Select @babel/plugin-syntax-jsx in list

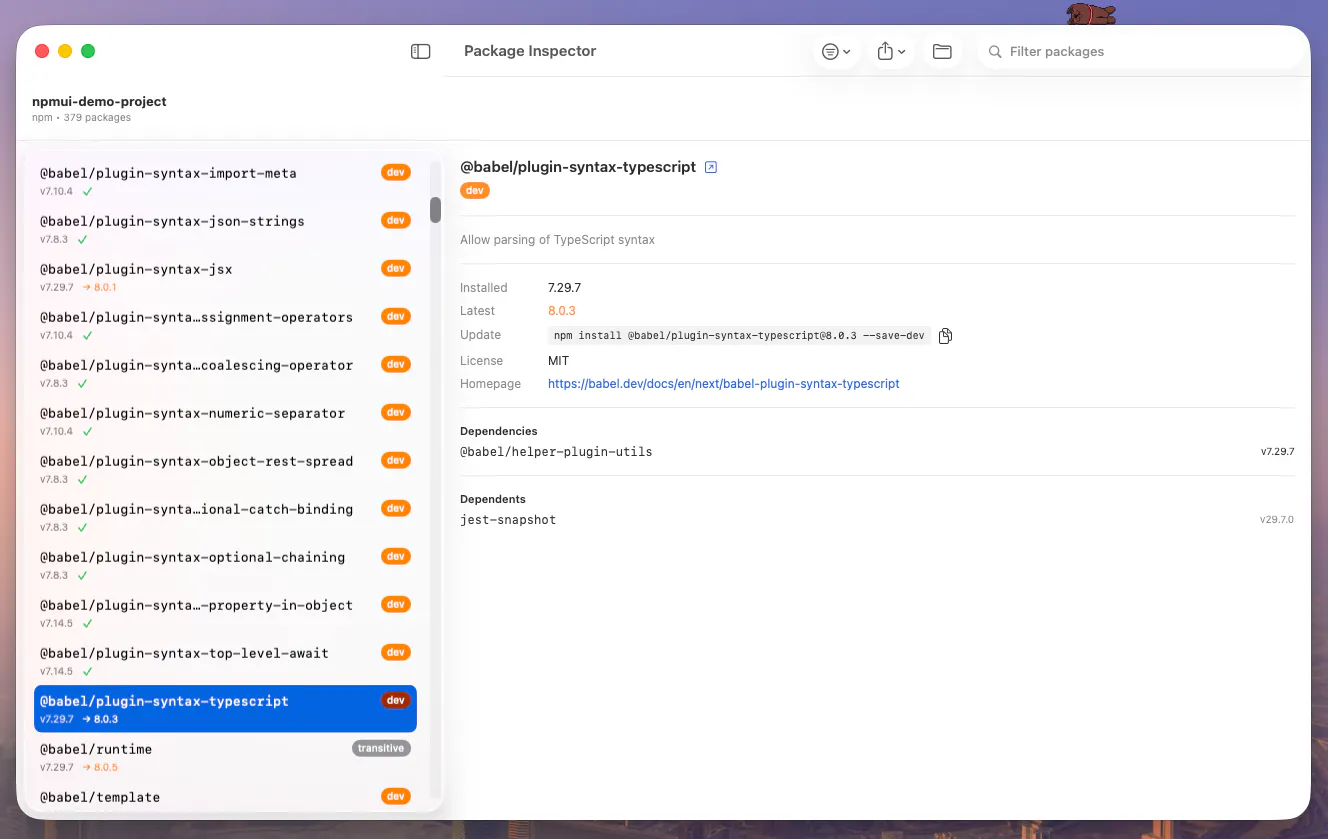point(225,277)
